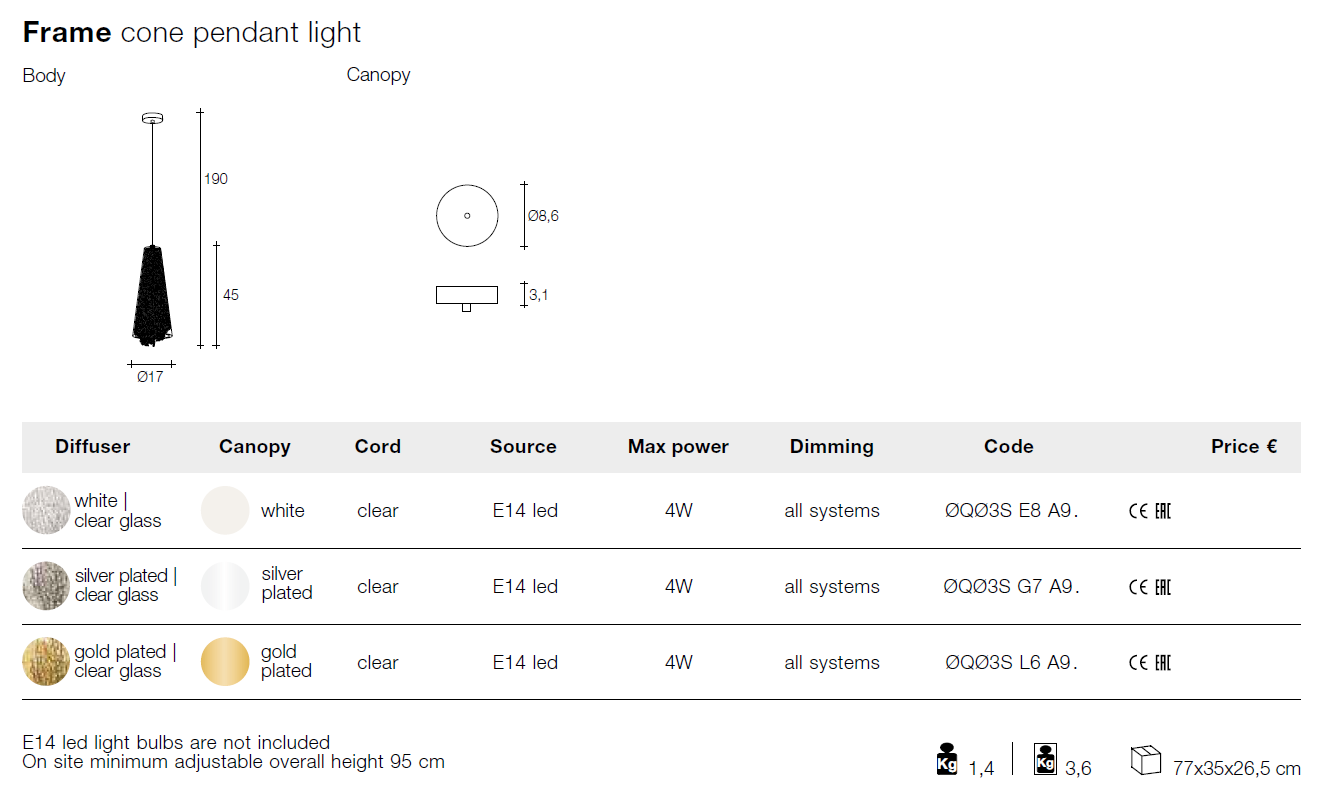Click the CE EAC mark in silver row
1328x810 pixels.
click(1150, 587)
